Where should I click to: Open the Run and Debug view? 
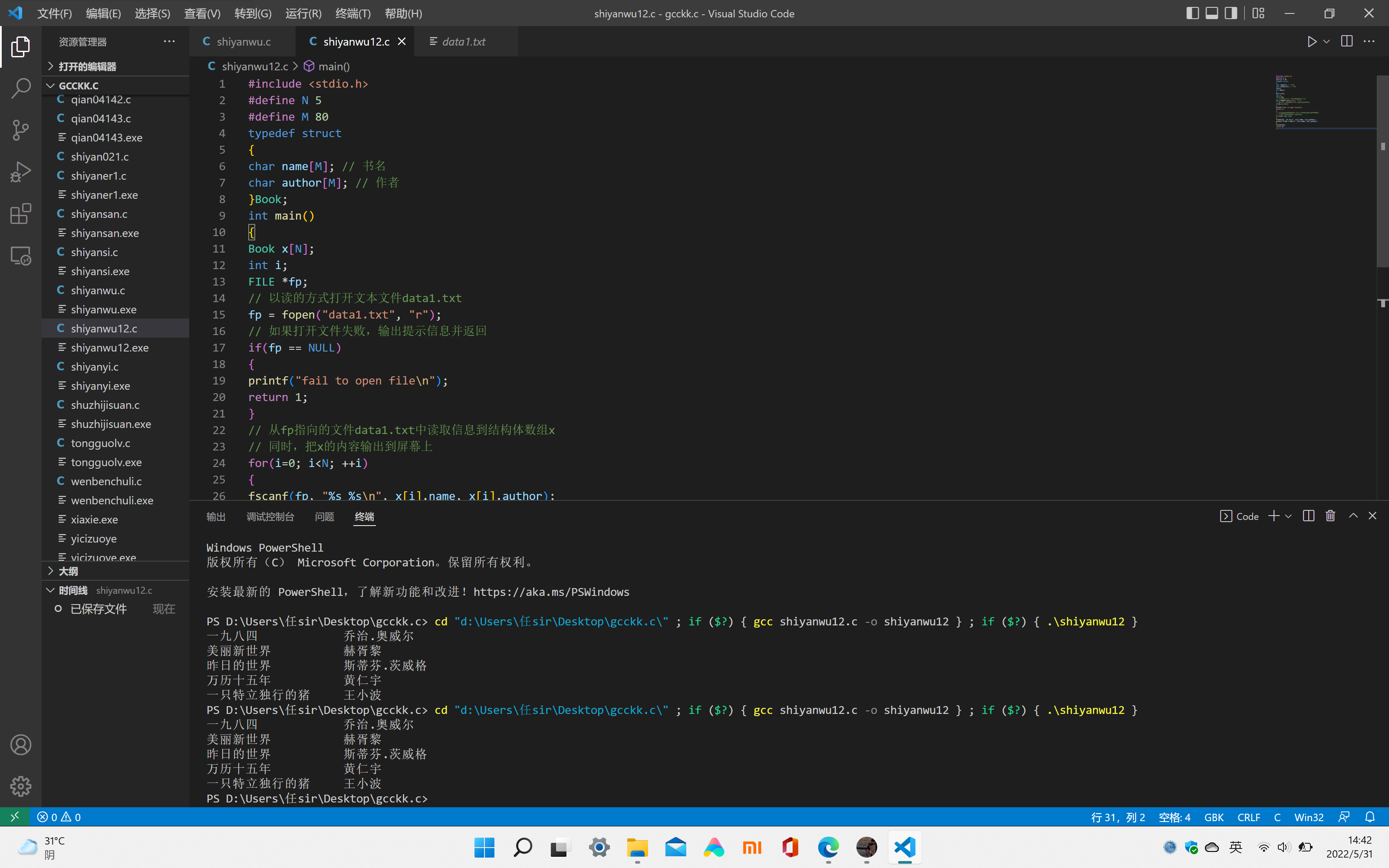tap(21, 172)
